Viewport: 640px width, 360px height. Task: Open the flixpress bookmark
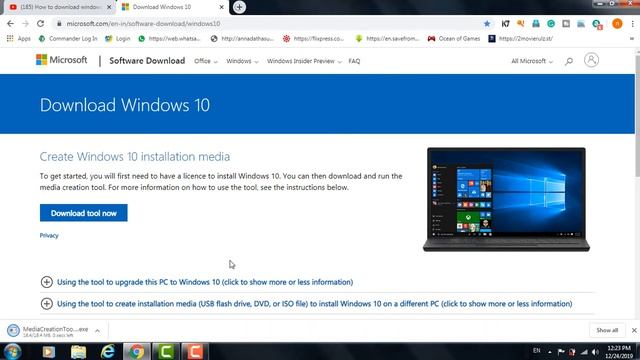pos(313,39)
